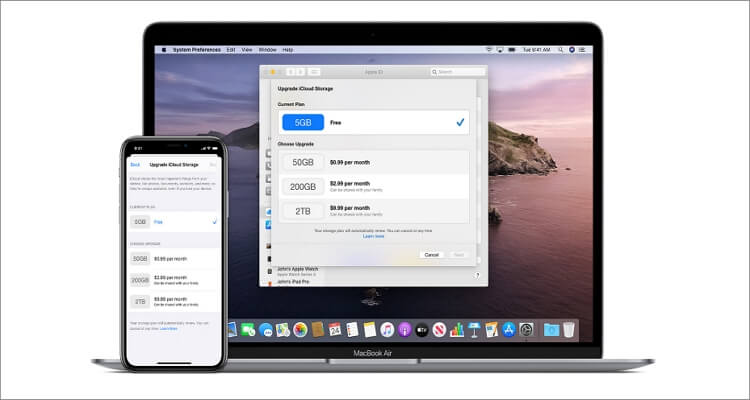The width and height of the screenshot is (750, 400).
Task: Click the menu bar clock Tue 9:41 AM
Action: click(x=536, y=50)
